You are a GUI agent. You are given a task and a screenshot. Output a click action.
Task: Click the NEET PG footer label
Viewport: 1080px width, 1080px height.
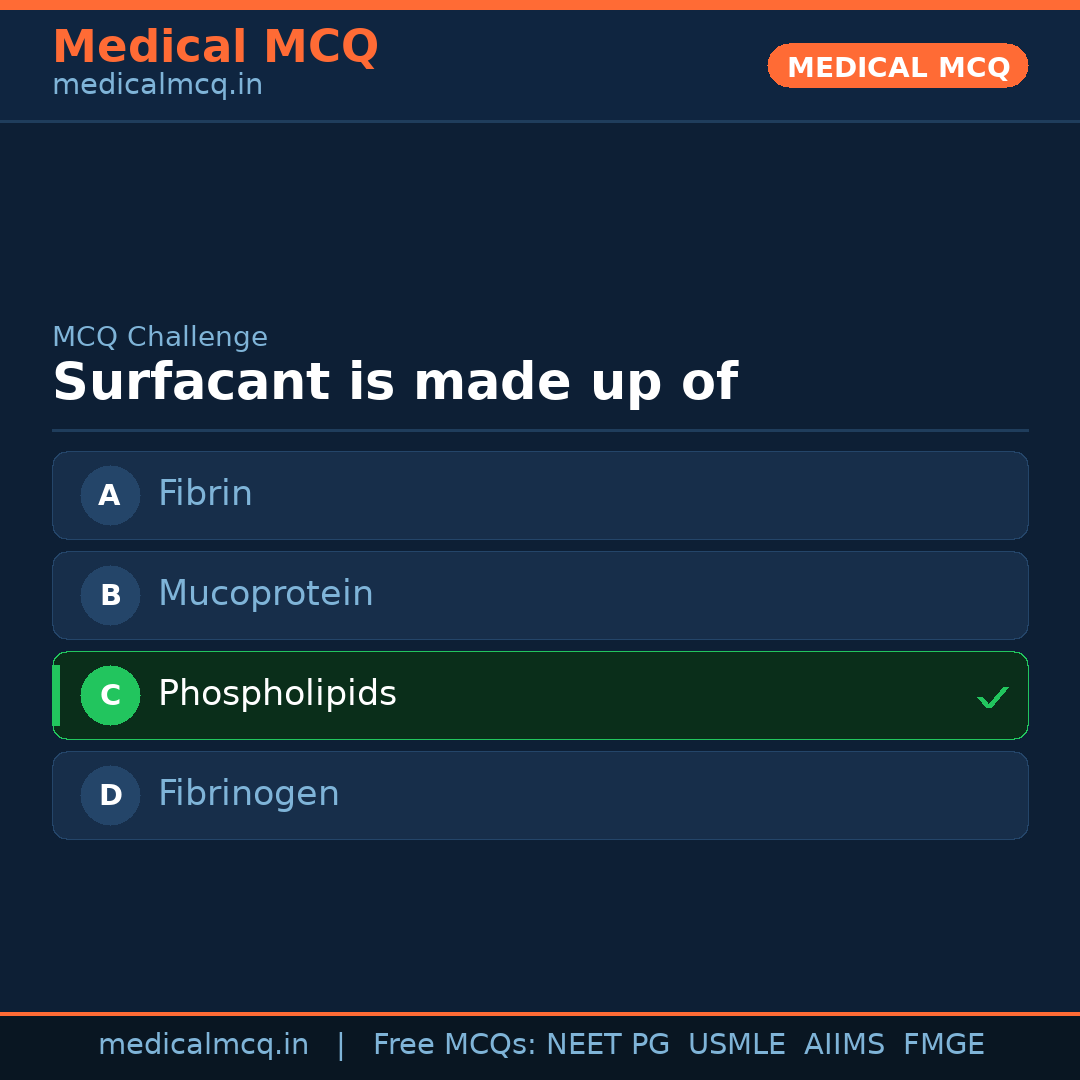[x=607, y=1044]
